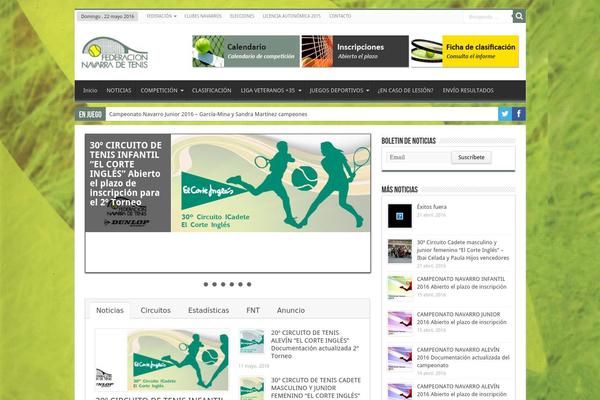Open 30º Circuito Cadete masculino news link

(x=463, y=250)
